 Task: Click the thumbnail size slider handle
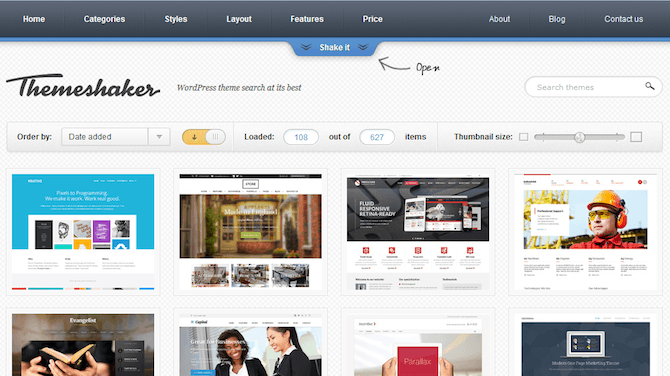click(579, 137)
